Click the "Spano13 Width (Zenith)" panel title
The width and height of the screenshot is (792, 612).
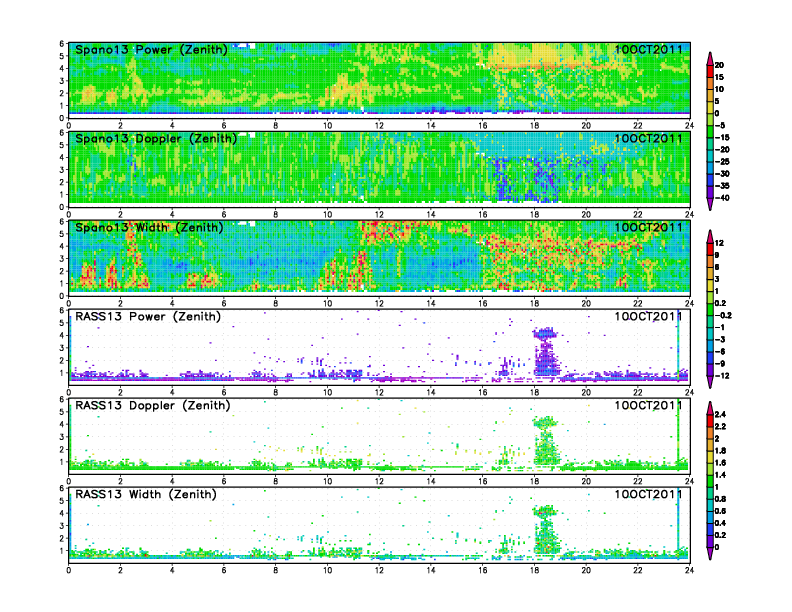[x=150, y=228]
